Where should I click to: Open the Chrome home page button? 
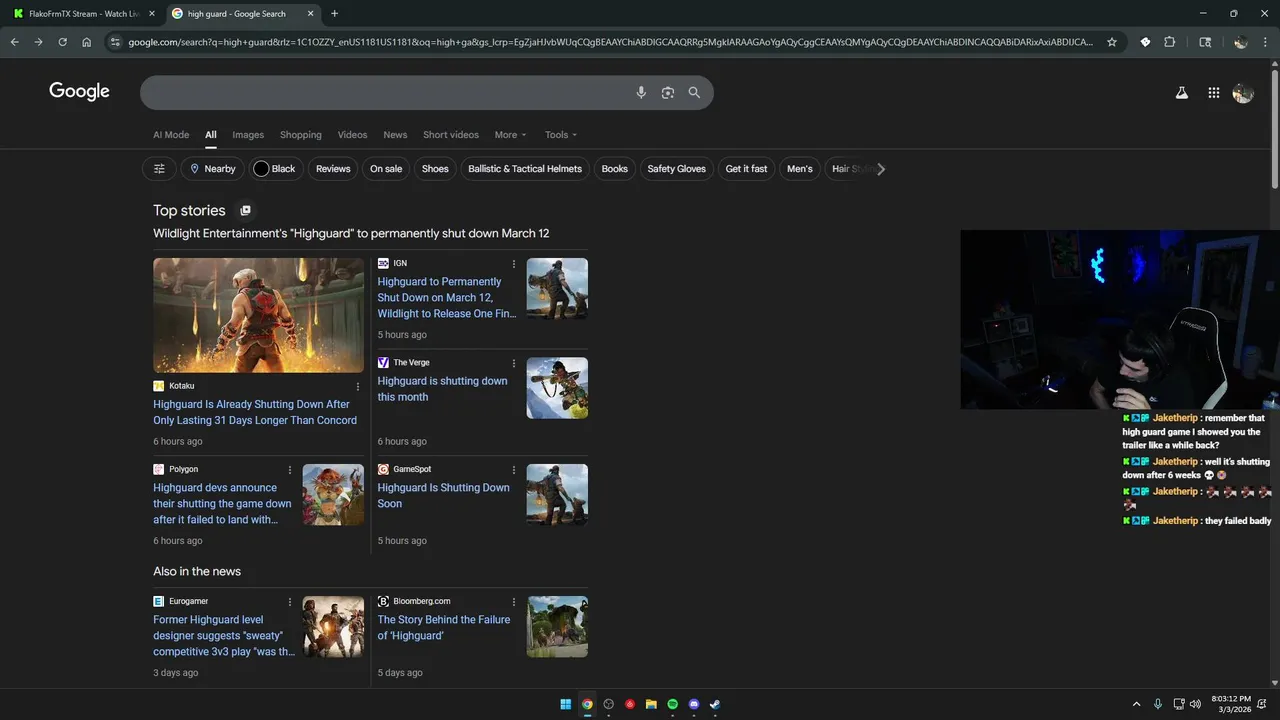click(x=86, y=42)
